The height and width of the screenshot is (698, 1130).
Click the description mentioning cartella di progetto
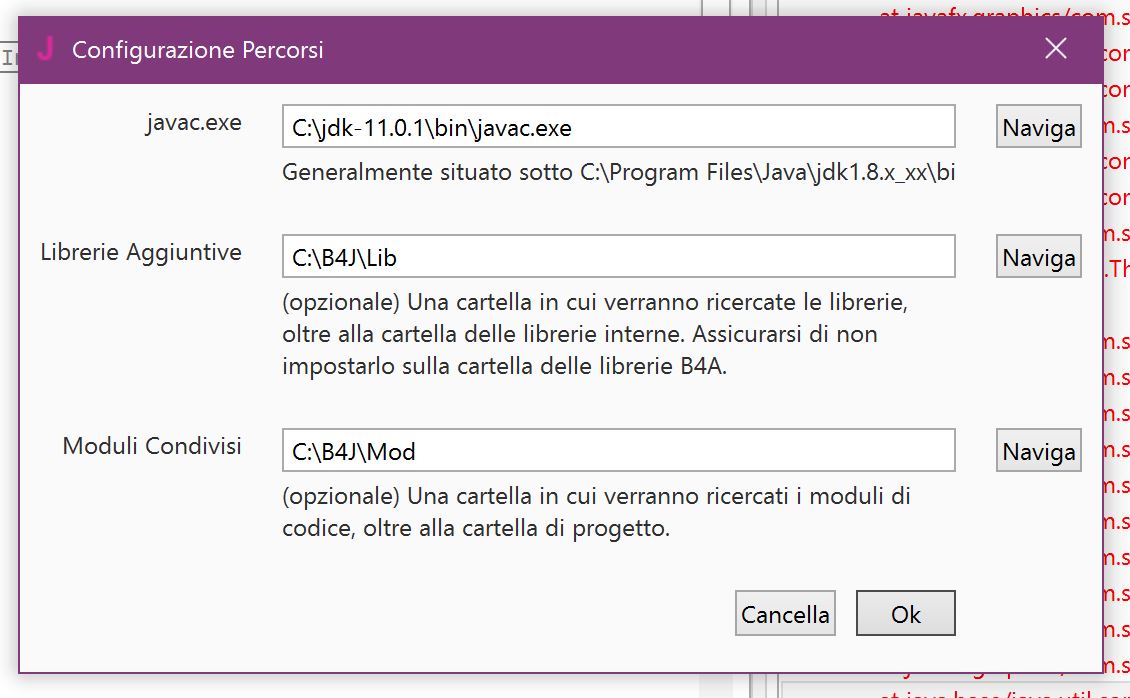595,511
